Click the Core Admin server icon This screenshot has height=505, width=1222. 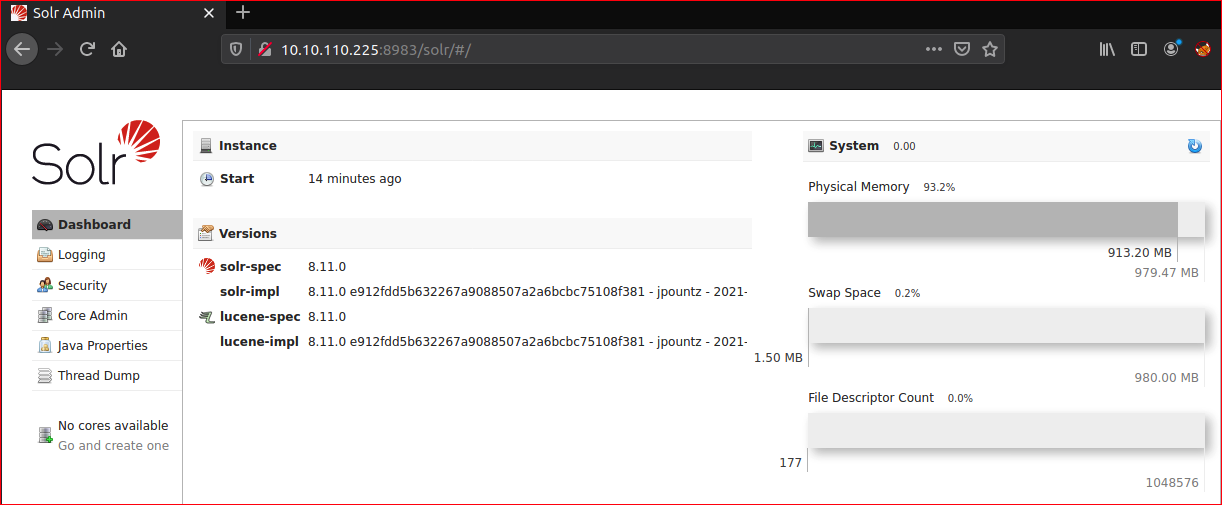[45, 315]
